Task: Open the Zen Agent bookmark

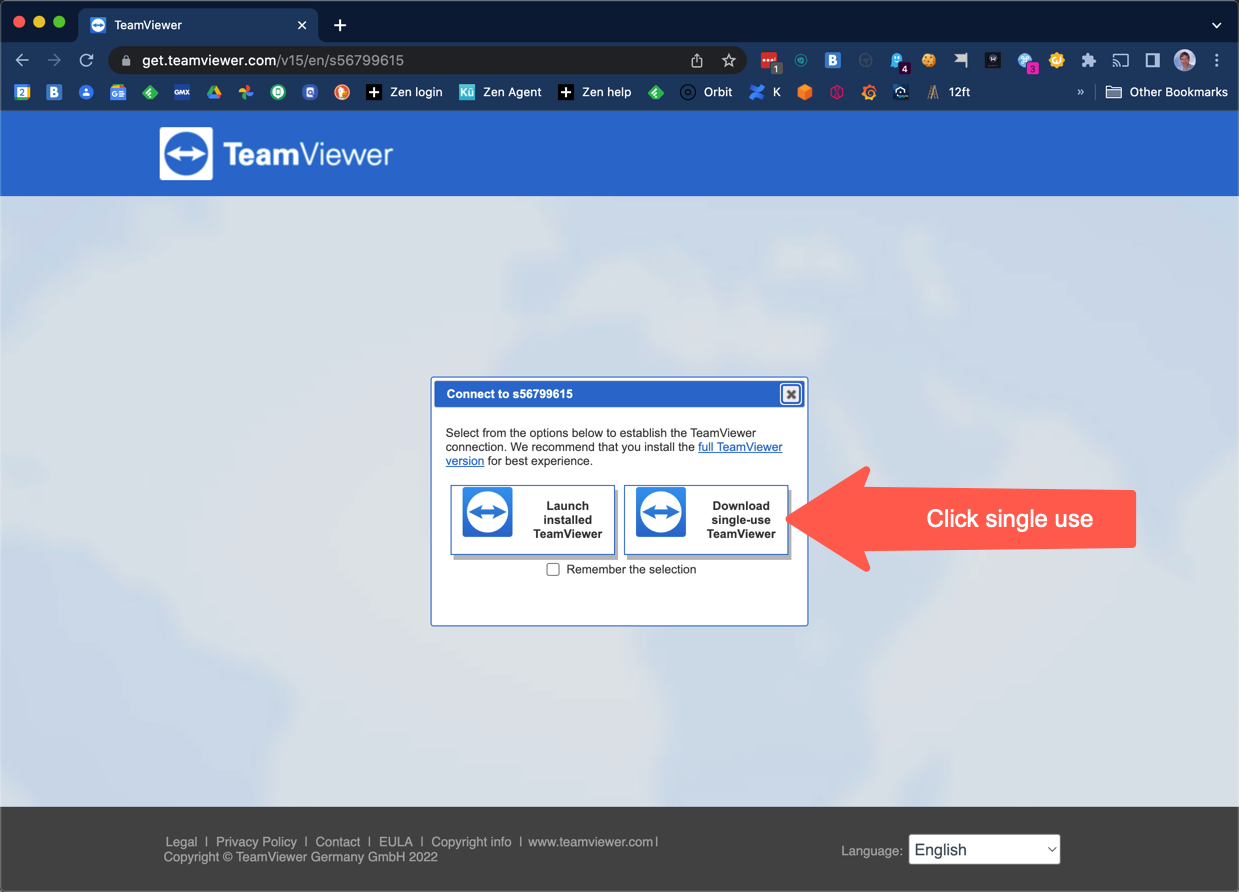Action: pyautogui.click(x=500, y=92)
